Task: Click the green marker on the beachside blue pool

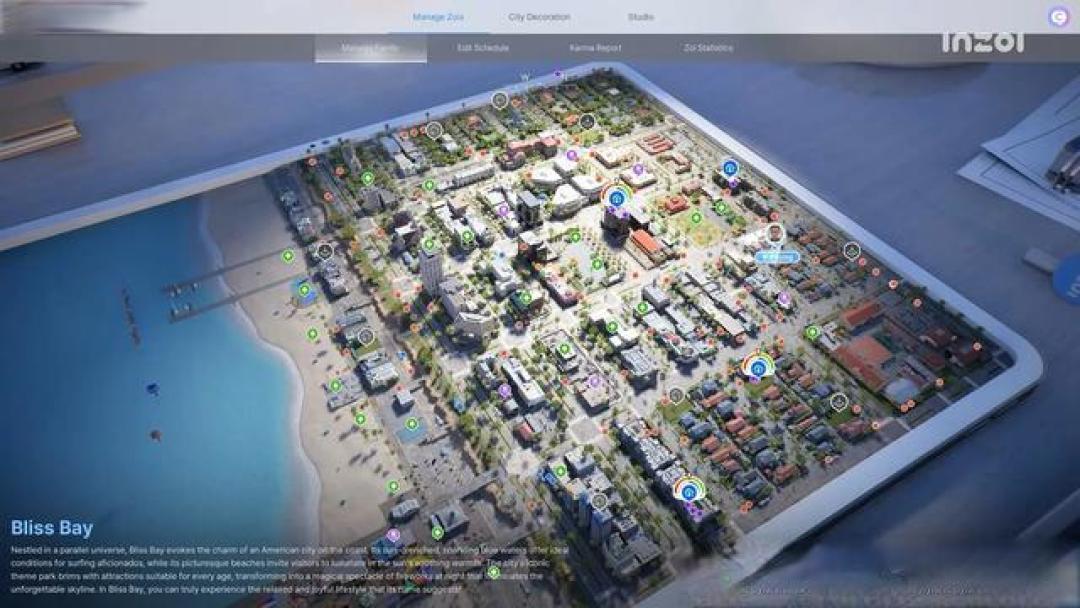Action: pos(304,291)
